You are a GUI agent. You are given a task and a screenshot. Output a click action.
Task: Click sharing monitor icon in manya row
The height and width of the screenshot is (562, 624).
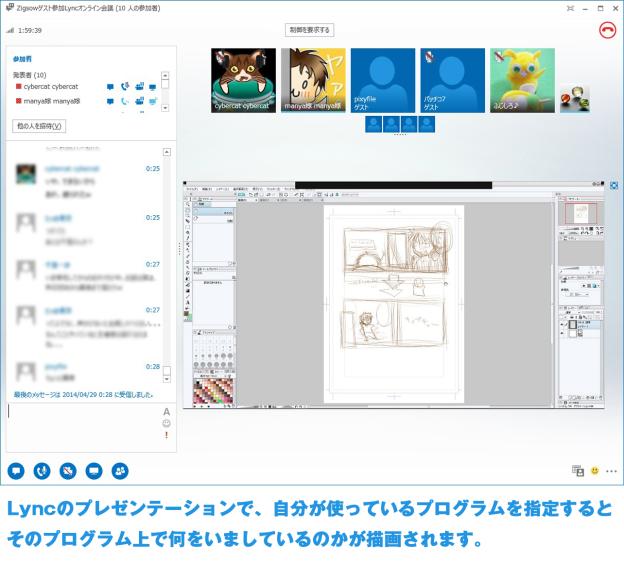(x=153, y=101)
